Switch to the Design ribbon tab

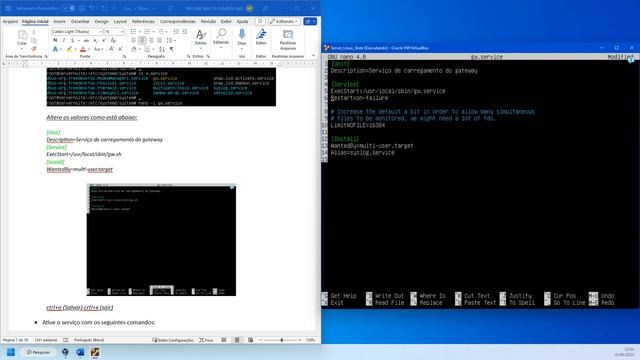tap(102, 21)
